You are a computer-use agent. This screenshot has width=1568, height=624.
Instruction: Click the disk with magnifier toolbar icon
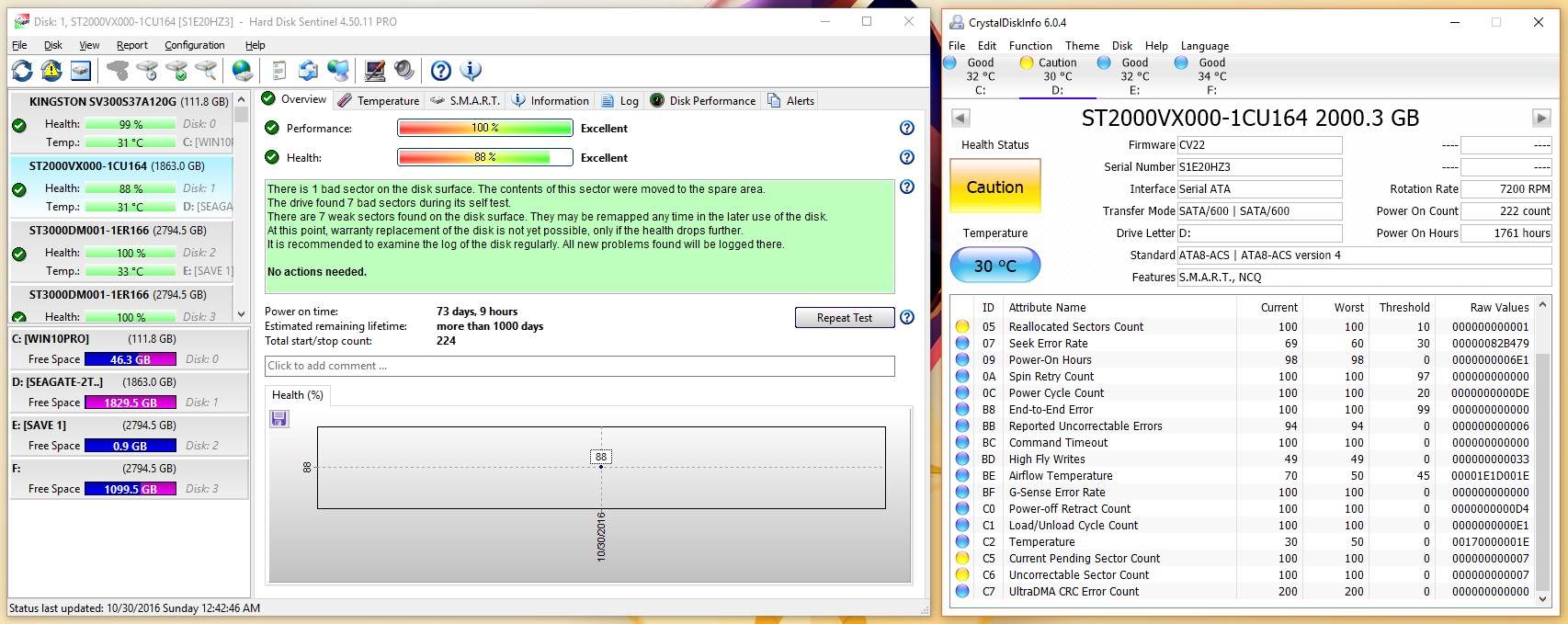pos(206,70)
